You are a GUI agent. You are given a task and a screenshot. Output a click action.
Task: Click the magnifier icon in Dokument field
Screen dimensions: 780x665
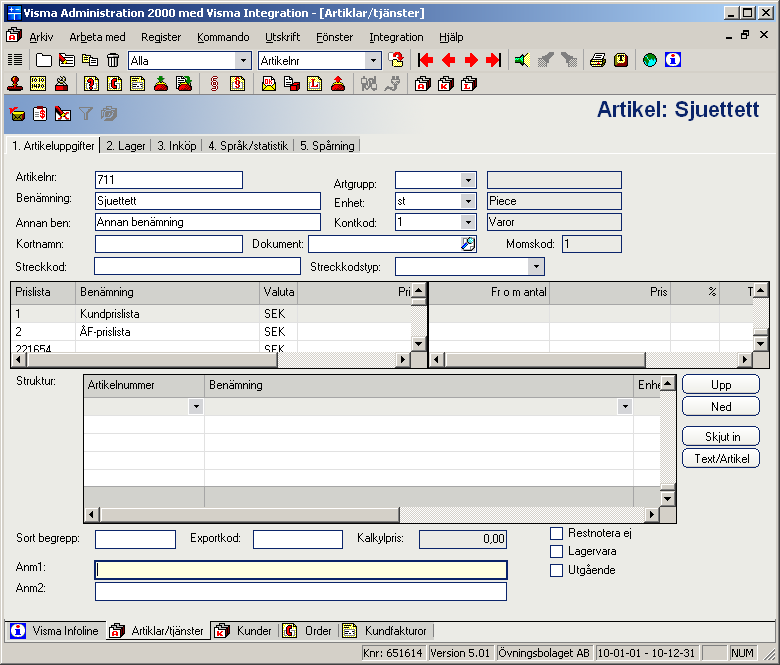coord(468,244)
